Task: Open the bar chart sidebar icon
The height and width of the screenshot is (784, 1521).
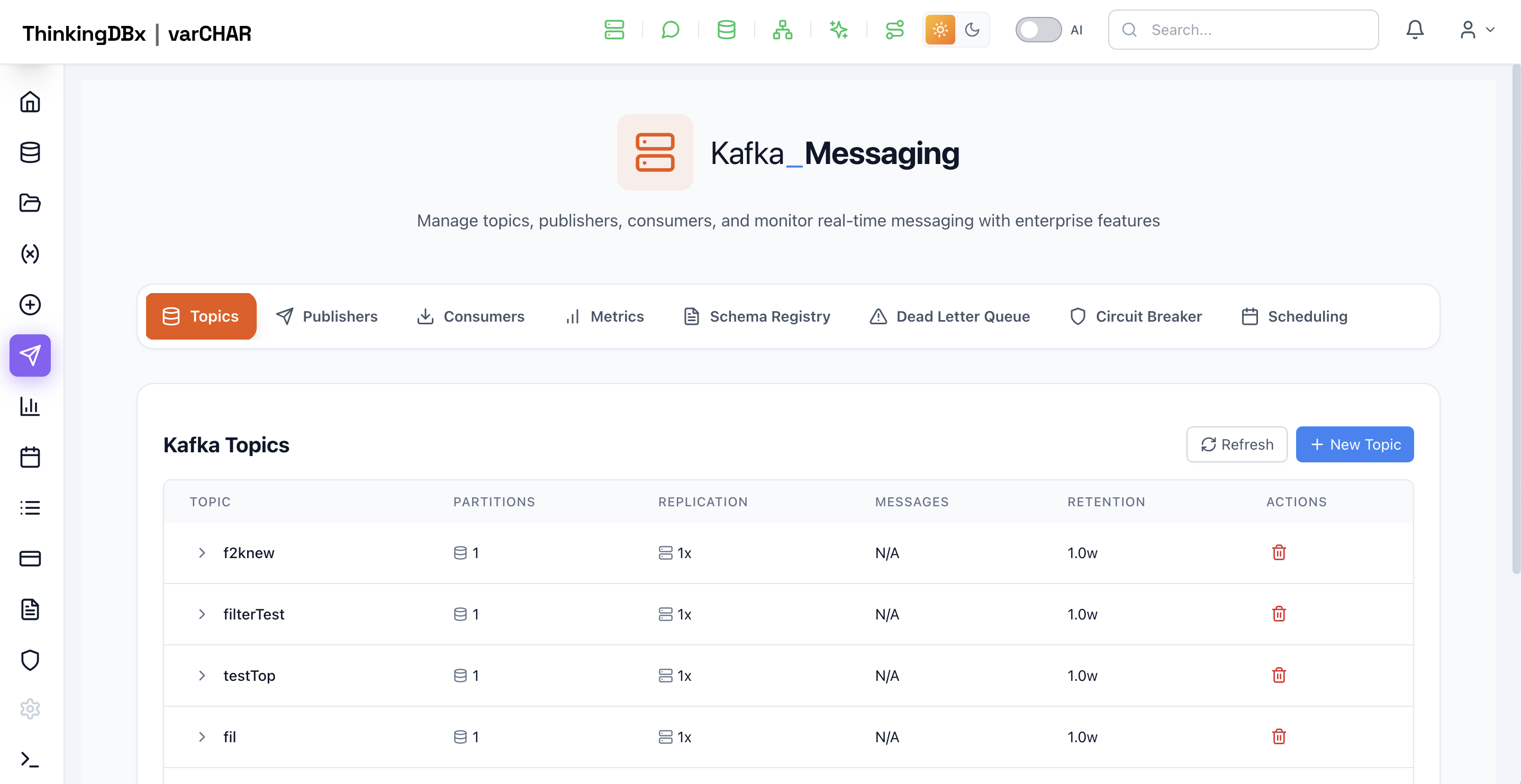Action: (x=30, y=406)
